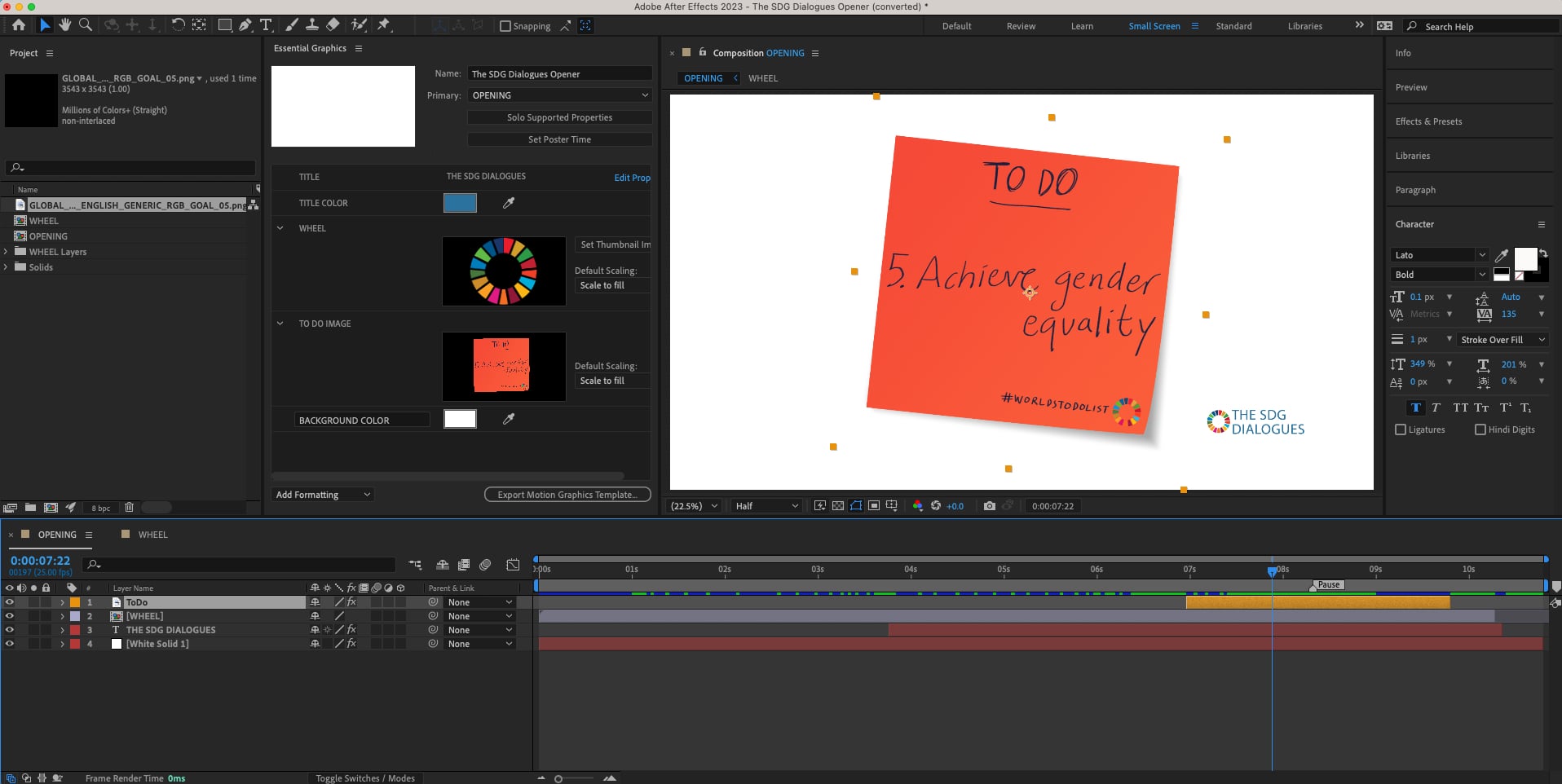Enable Motion Blur for timeline
Viewport: 1562px width, 784px height.
click(x=485, y=565)
